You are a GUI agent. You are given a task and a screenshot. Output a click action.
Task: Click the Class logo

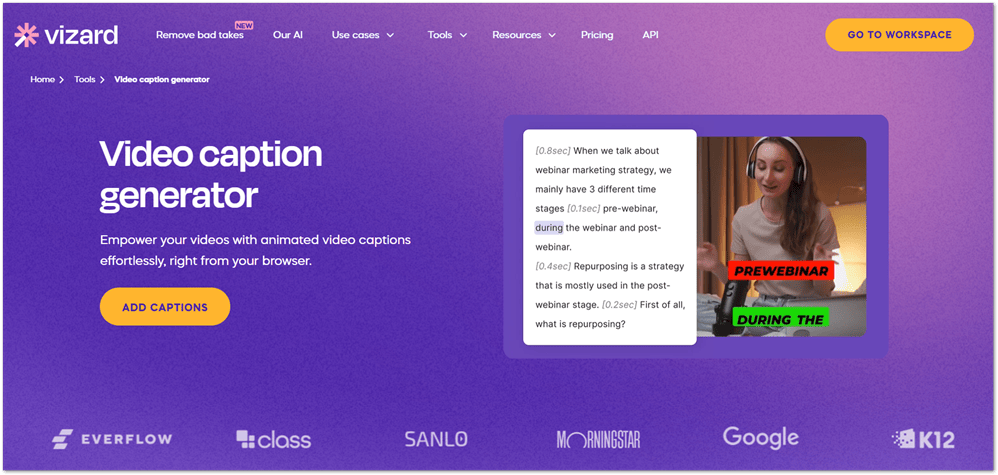click(x=274, y=439)
